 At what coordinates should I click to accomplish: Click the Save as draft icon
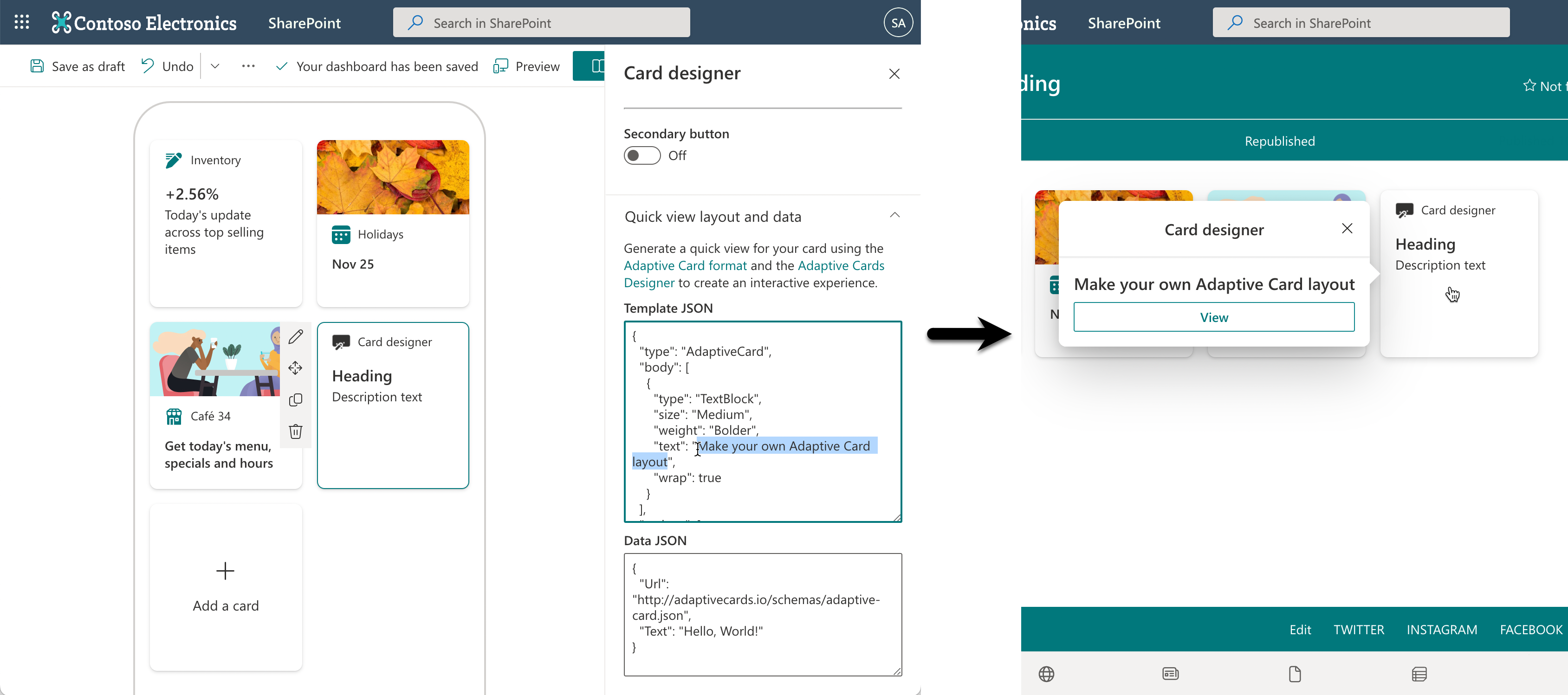37,66
